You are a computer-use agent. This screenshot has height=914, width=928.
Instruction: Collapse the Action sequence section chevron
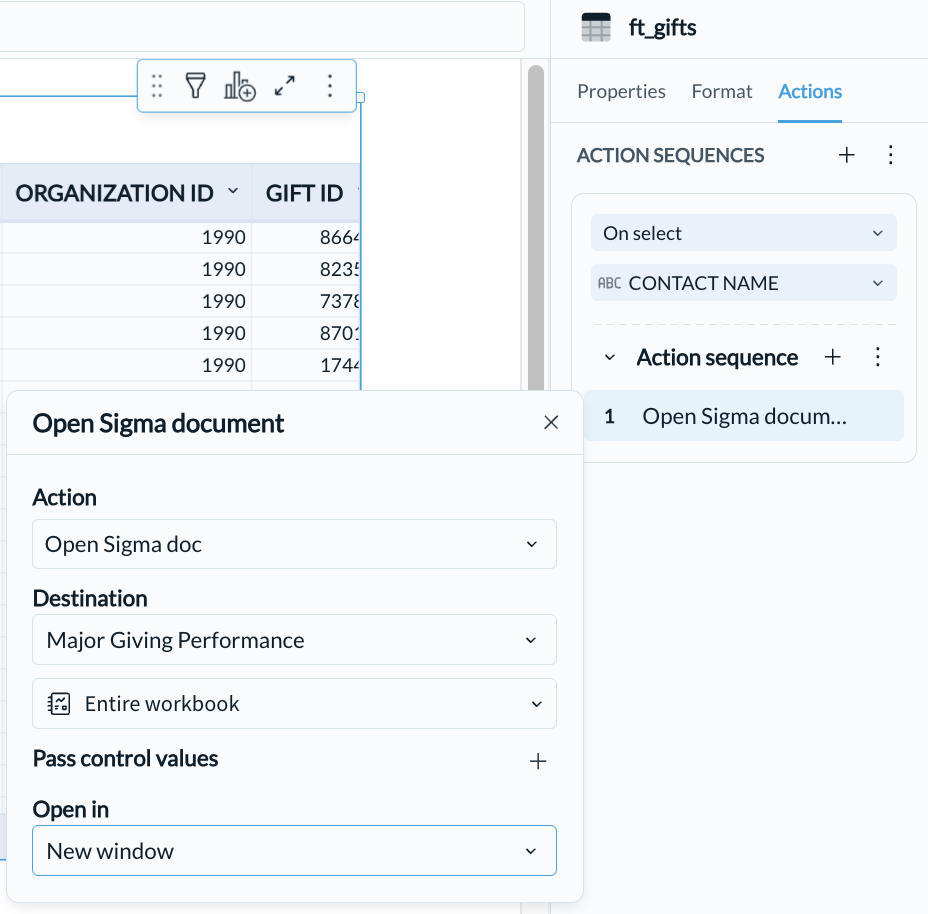610,358
